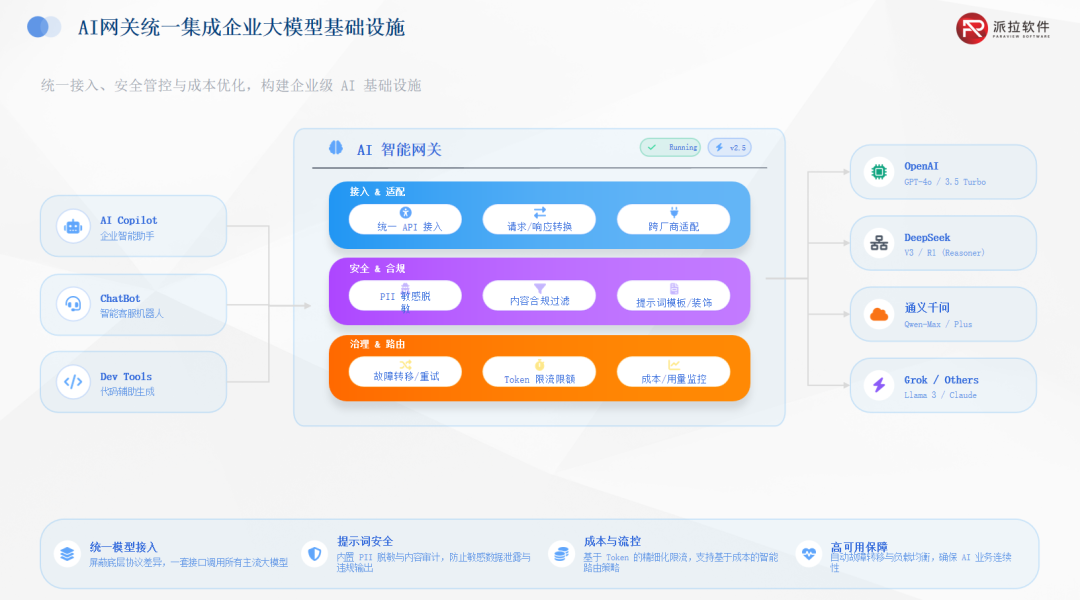This screenshot has width=1080, height=600.
Task: Click the 提示词安全 shield icon
Action: point(314,554)
